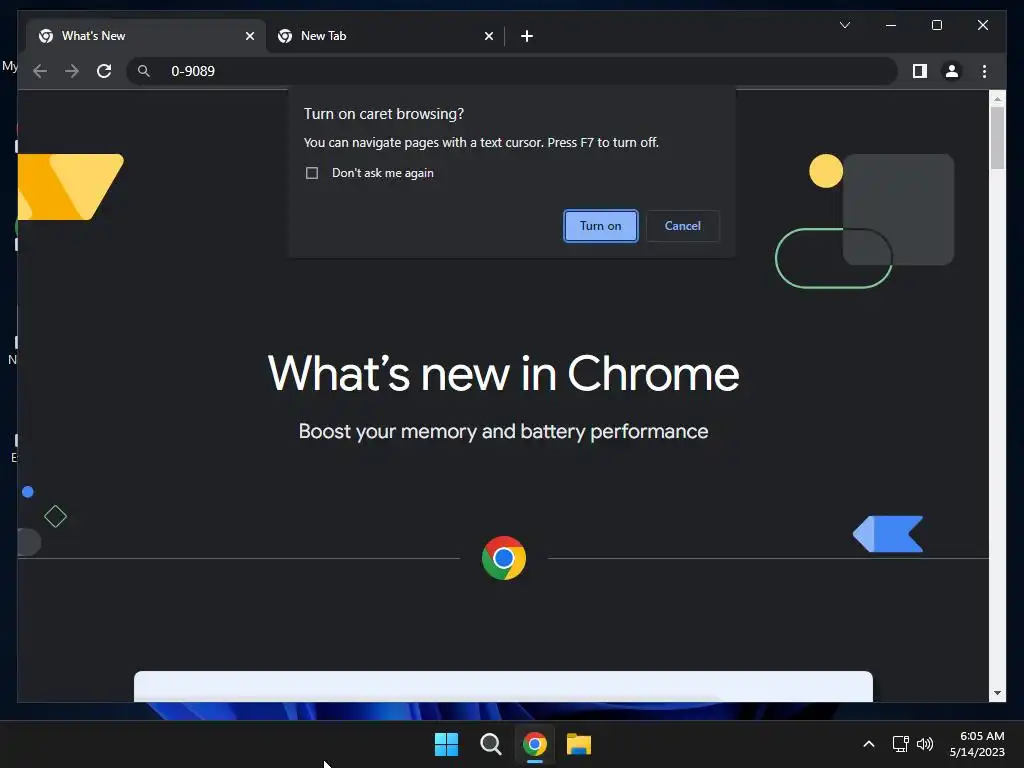The width and height of the screenshot is (1024, 768).
Task: Open Windows taskbar search
Action: [x=490, y=744]
